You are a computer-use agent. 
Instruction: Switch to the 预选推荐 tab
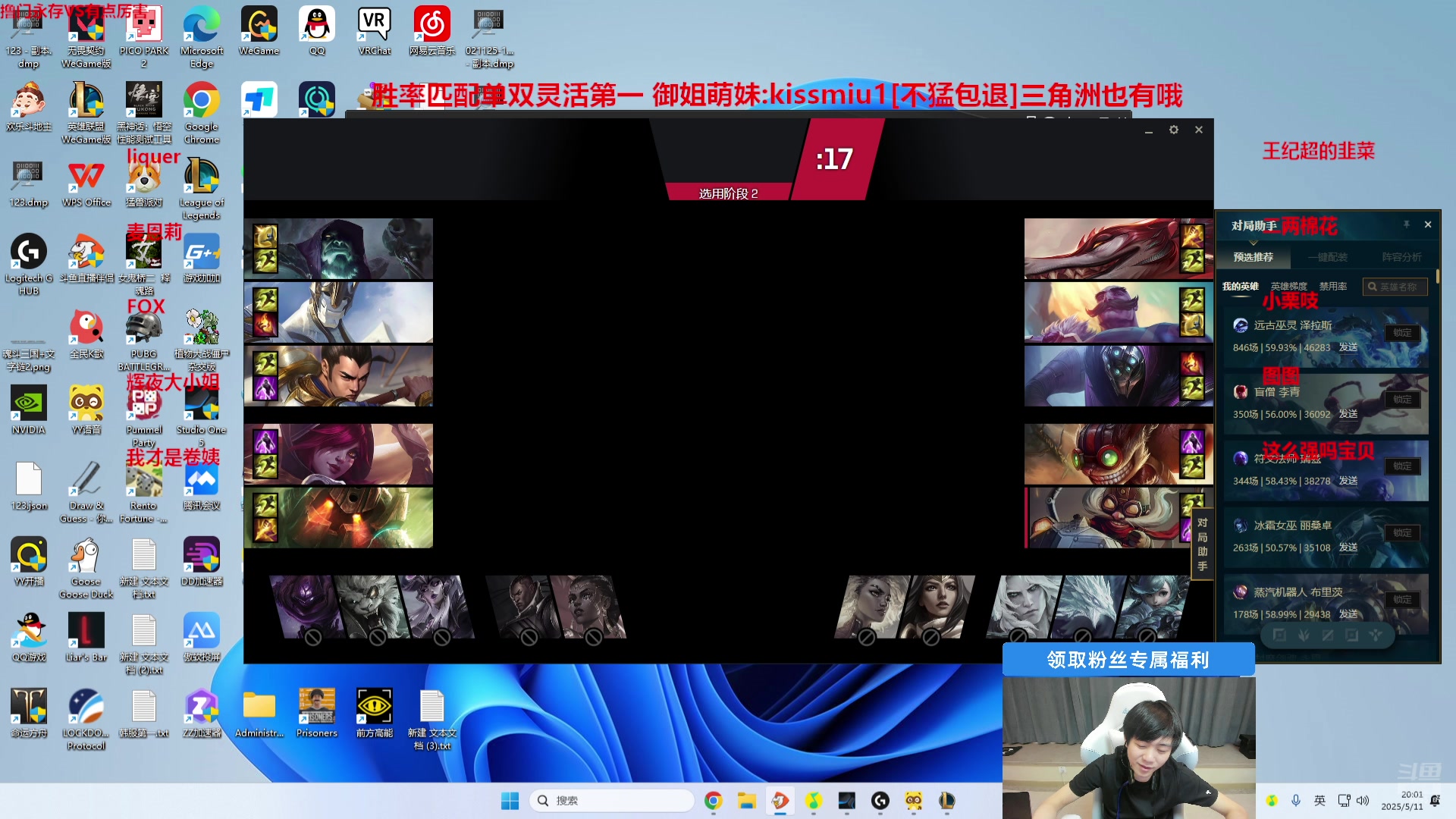click(1253, 257)
